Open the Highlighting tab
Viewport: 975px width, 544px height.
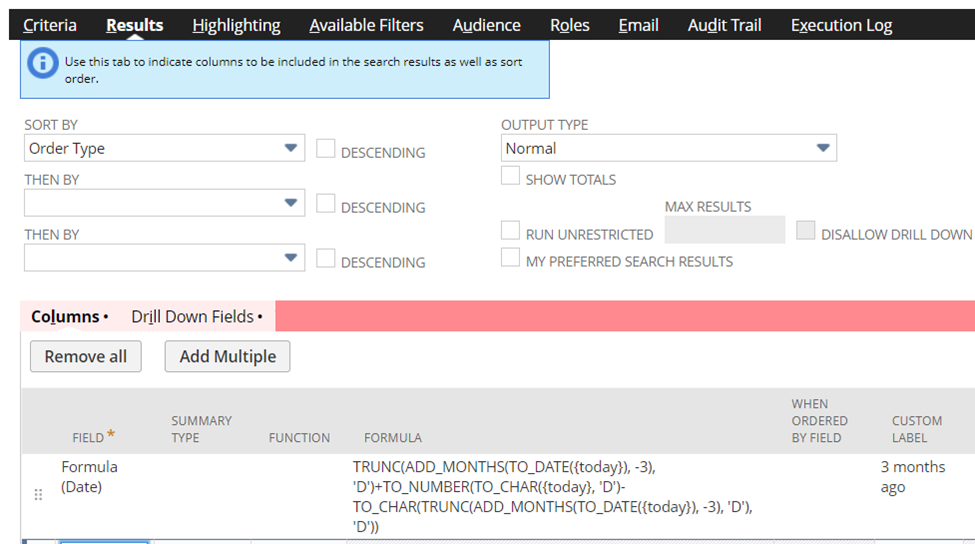pyautogui.click(x=236, y=25)
